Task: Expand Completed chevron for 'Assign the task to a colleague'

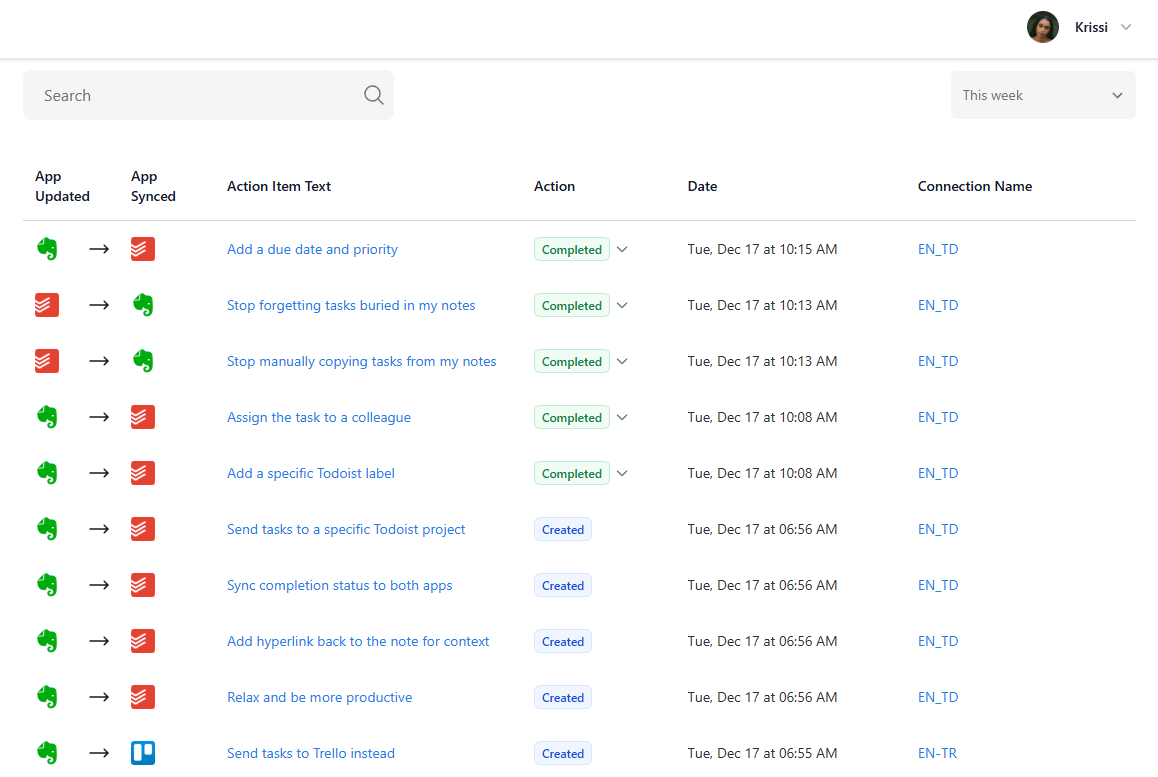Action: pyautogui.click(x=623, y=417)
